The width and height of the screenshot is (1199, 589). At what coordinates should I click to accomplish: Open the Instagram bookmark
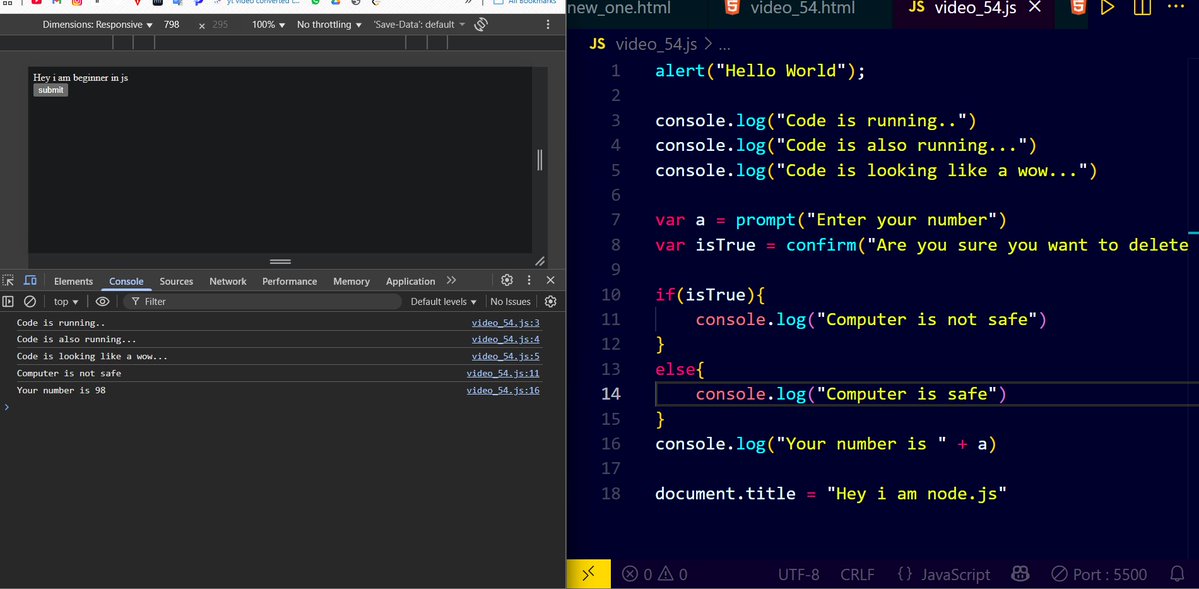coord(76,2)
